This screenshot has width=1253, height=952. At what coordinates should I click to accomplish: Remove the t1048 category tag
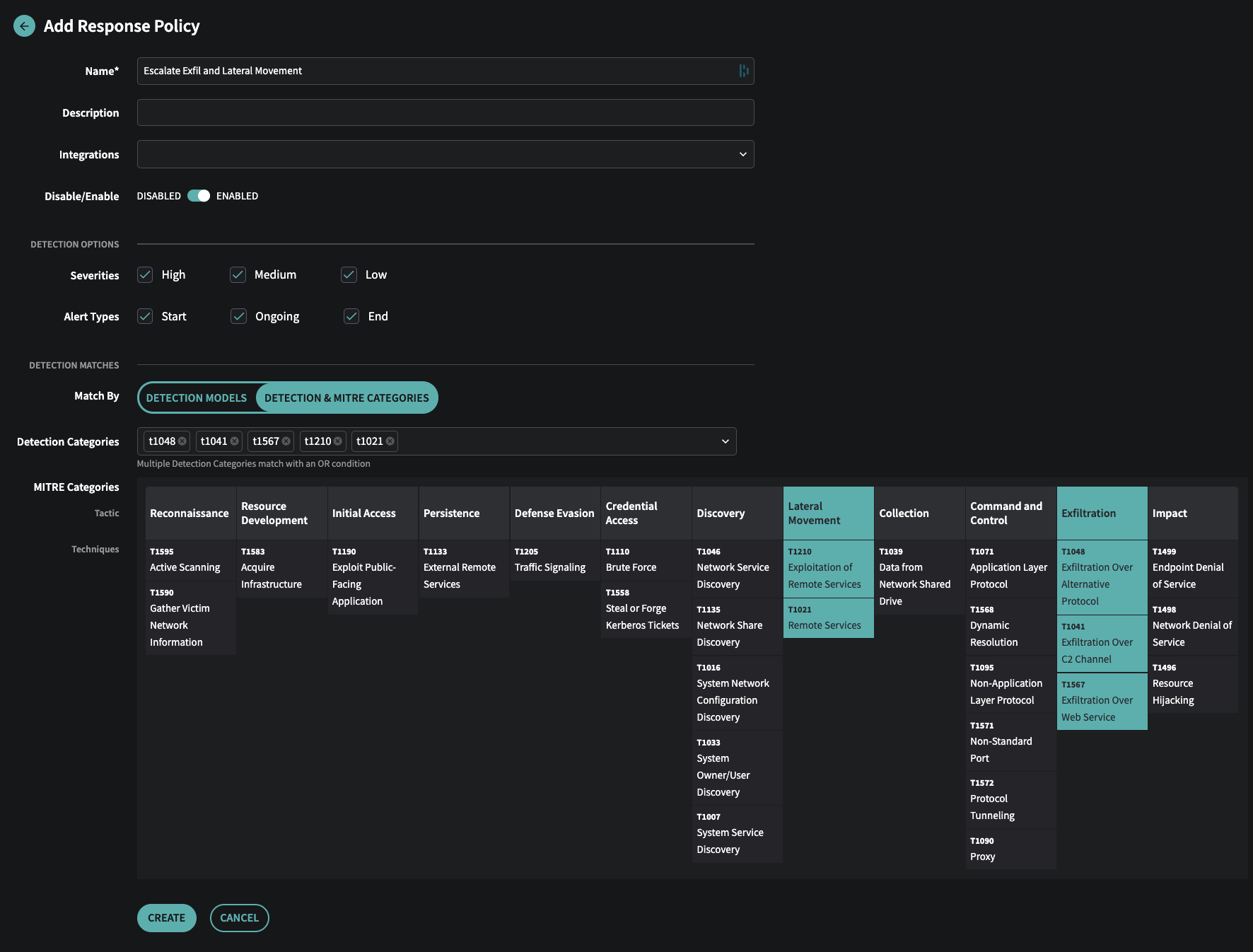pos(182,441)
